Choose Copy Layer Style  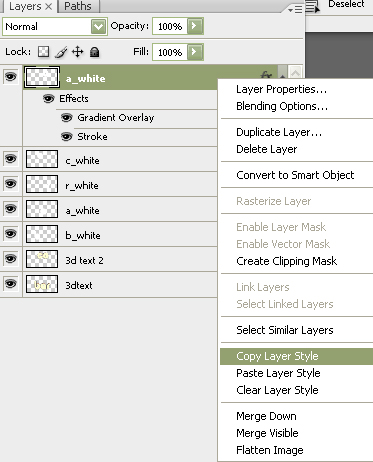(x=296, y=356)
